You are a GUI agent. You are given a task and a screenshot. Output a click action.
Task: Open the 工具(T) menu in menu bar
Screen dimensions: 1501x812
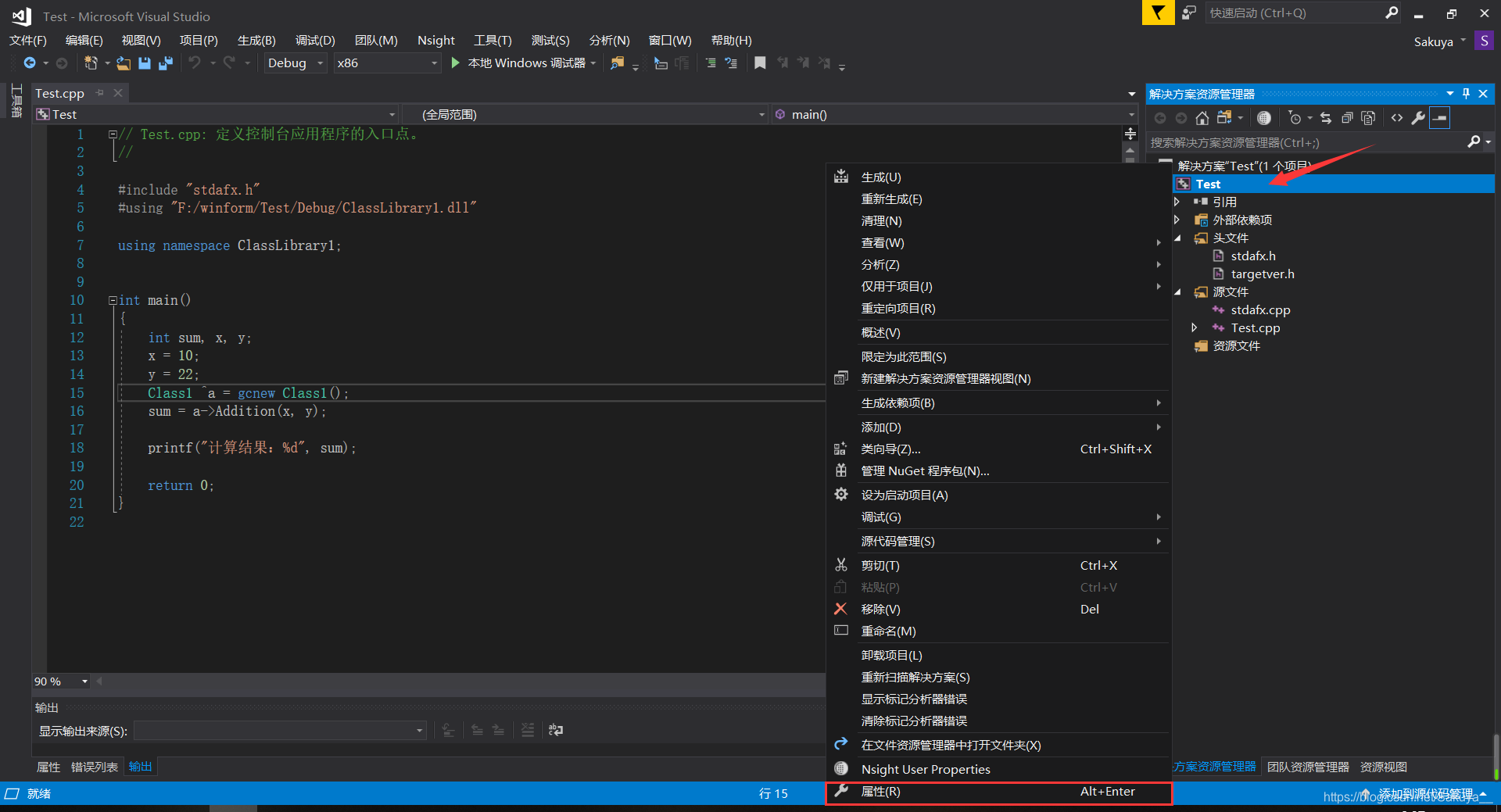click(493, 41)
